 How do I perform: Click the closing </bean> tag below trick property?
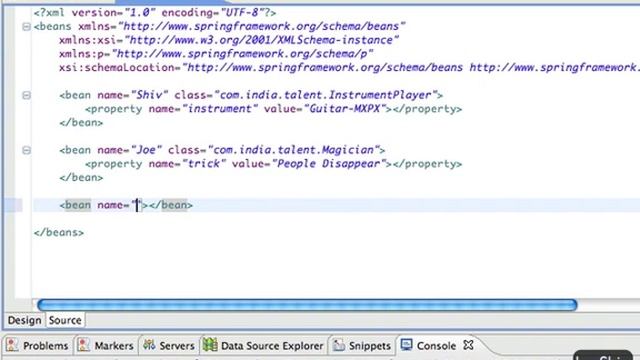(x=81, y=178)
